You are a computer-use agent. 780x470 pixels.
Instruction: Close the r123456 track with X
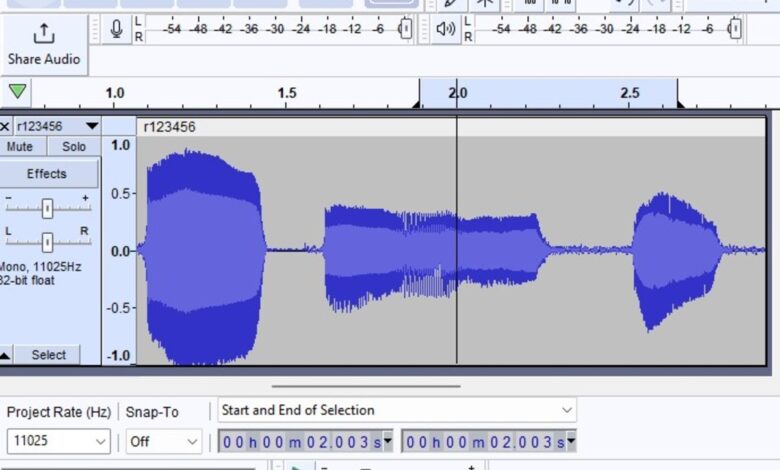(x=5, y=126)
